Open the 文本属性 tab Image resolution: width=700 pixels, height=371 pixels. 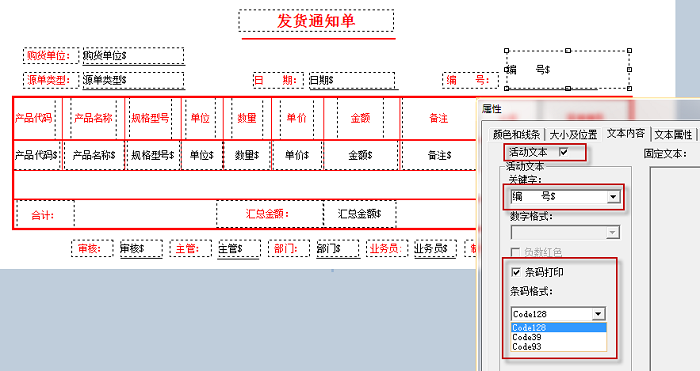point(673,134)
